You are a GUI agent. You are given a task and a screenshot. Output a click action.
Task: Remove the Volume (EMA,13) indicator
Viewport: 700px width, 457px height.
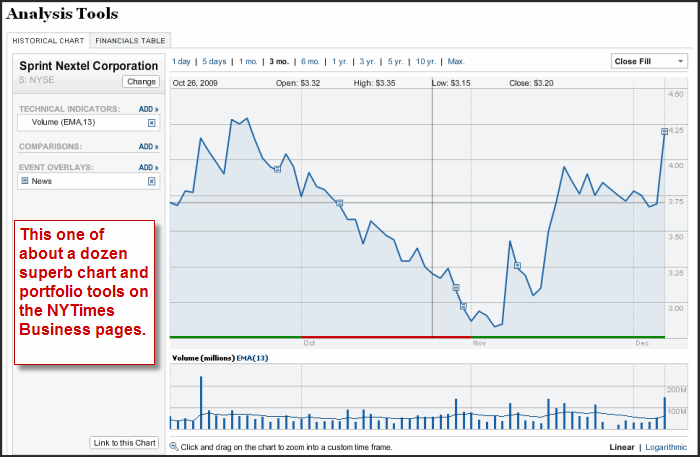click(x=151, y=123)
